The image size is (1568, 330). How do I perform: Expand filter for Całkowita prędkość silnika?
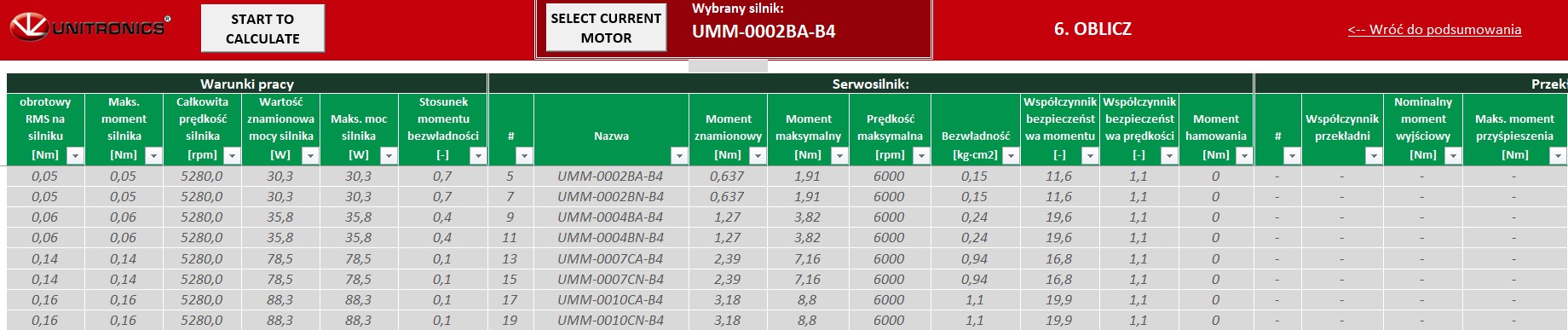(232, 155)
